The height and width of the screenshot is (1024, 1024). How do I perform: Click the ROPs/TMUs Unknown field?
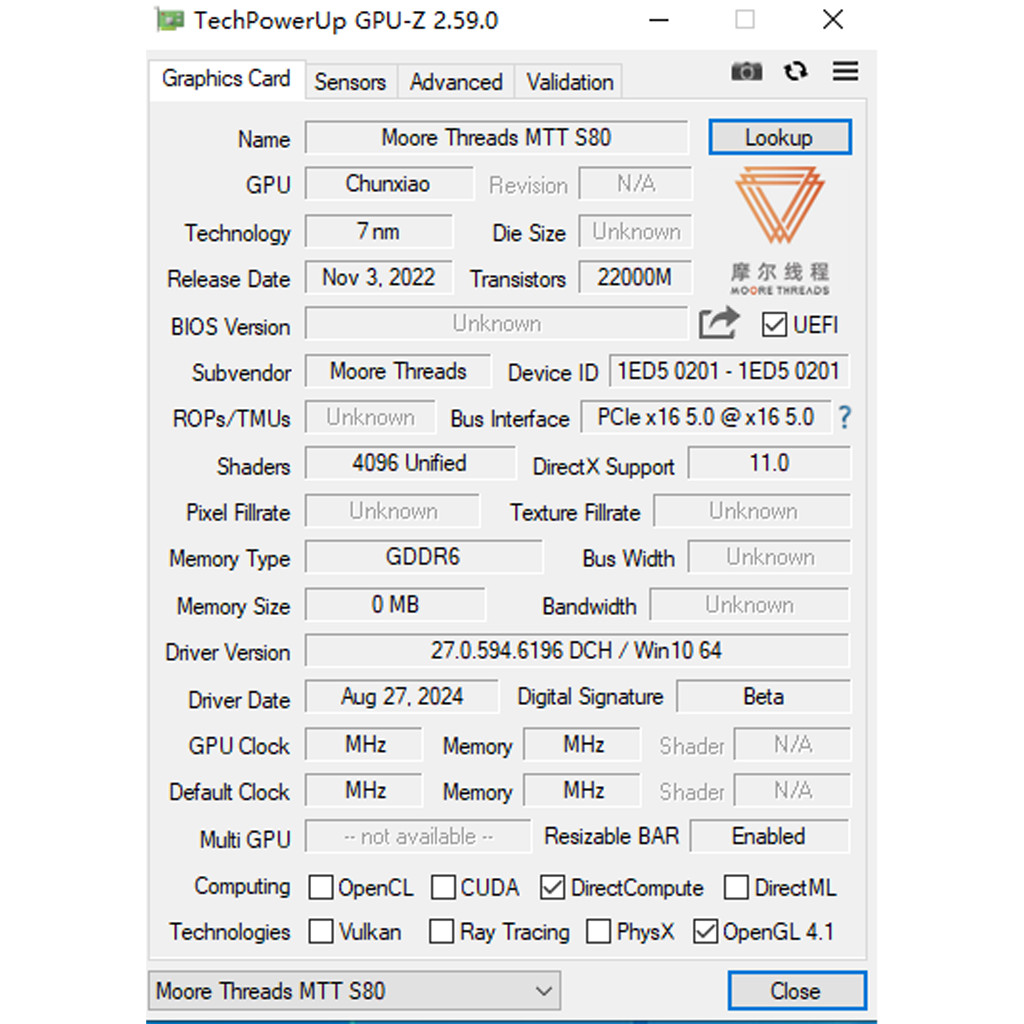click(370, 417)
